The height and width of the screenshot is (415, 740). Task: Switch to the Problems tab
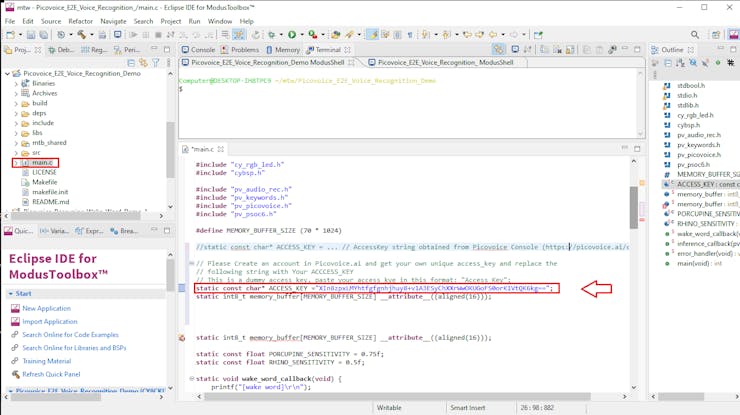(240, 49)
